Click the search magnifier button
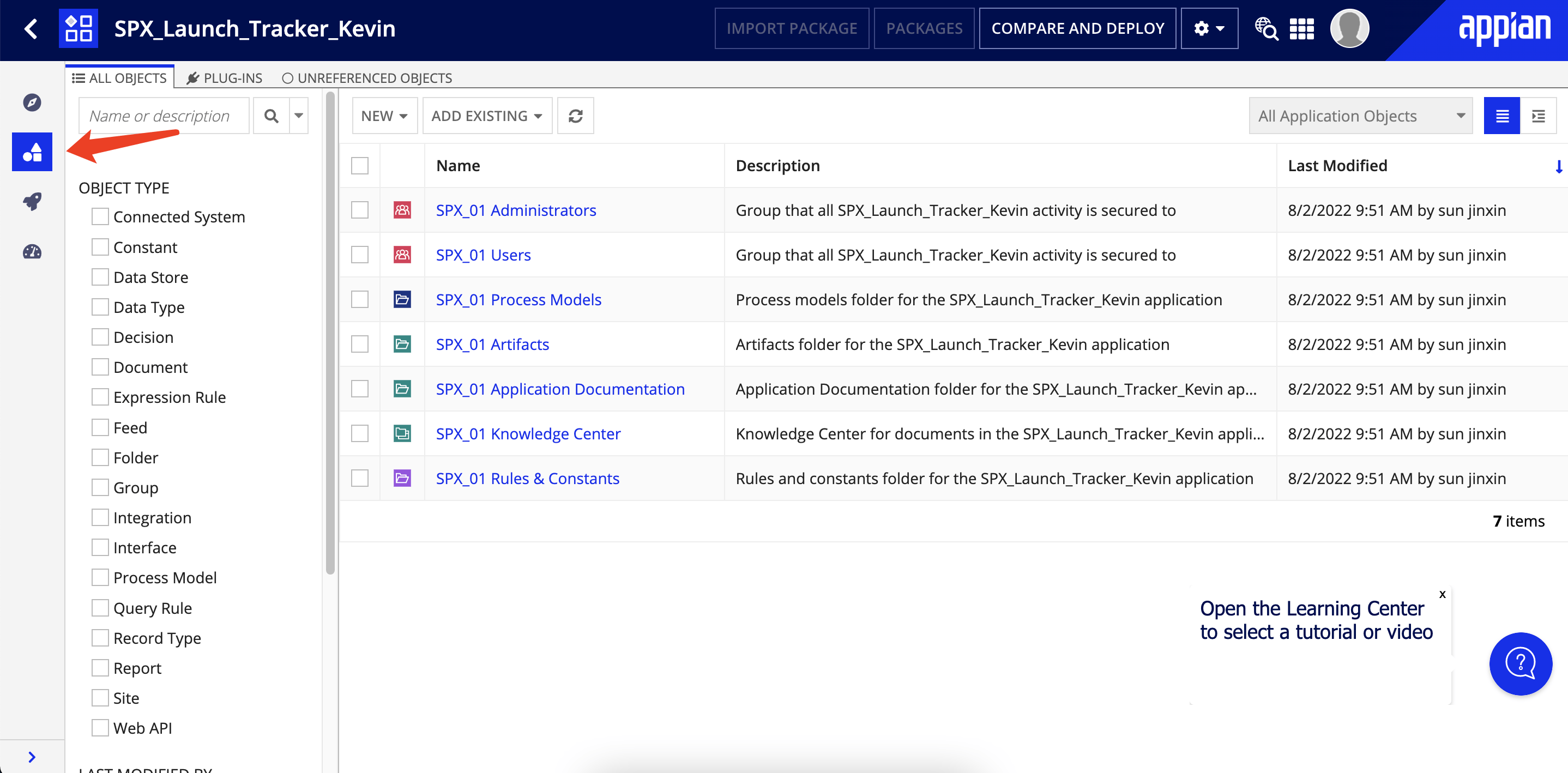This screenshot has width=1568, height=773. coord(272,116)
